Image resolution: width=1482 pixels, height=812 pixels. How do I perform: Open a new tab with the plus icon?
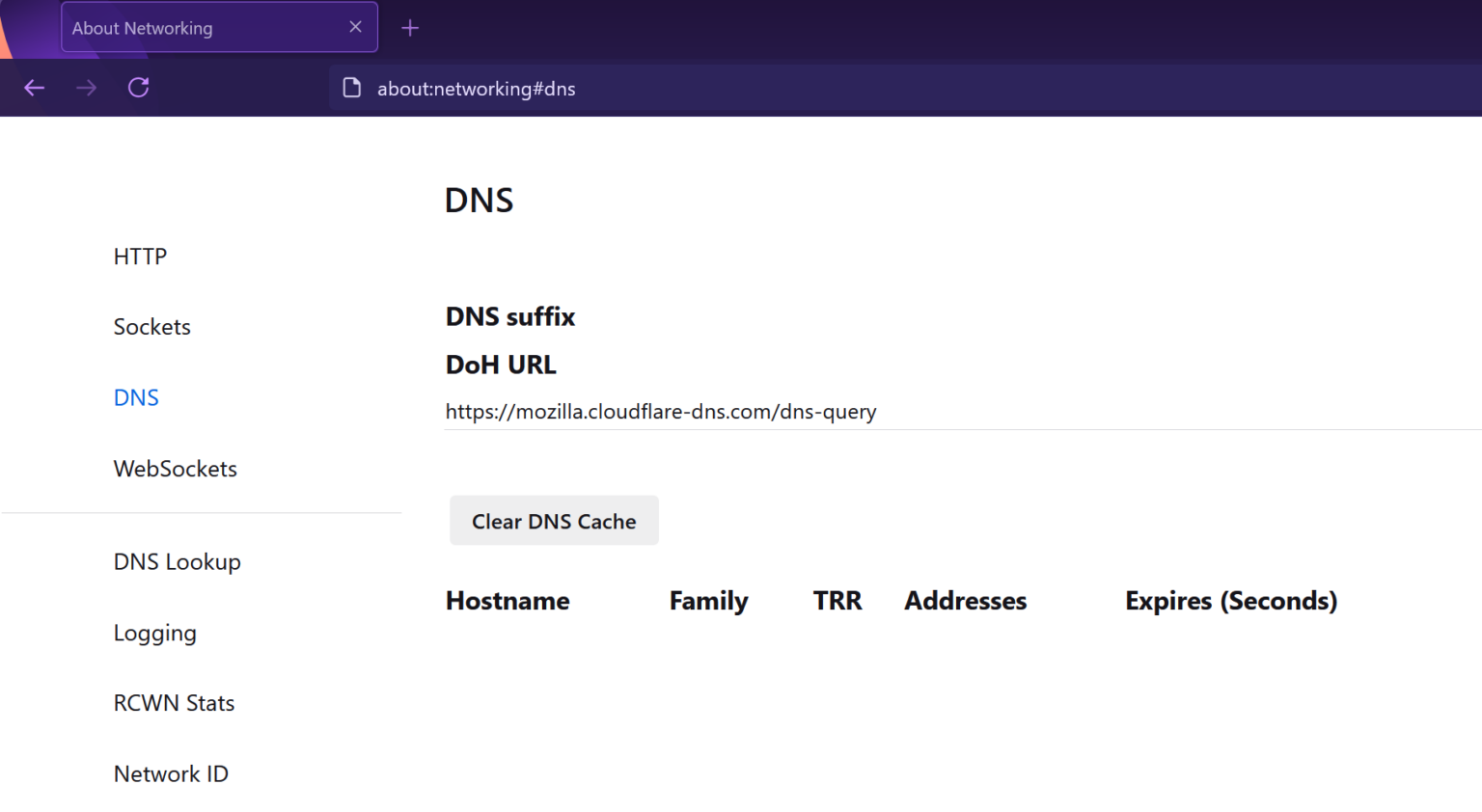tap(409, 27)
